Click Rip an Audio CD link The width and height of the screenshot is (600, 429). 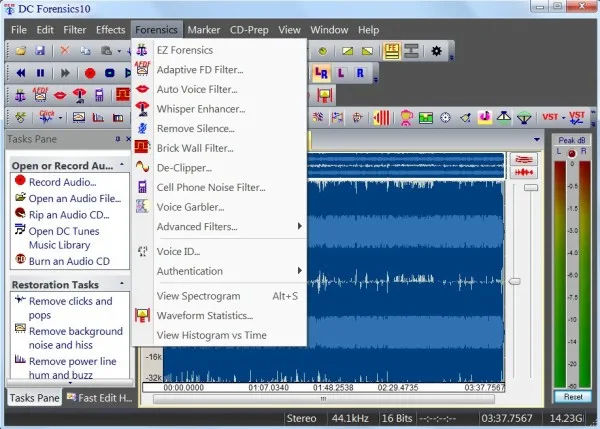coord(69,215)
